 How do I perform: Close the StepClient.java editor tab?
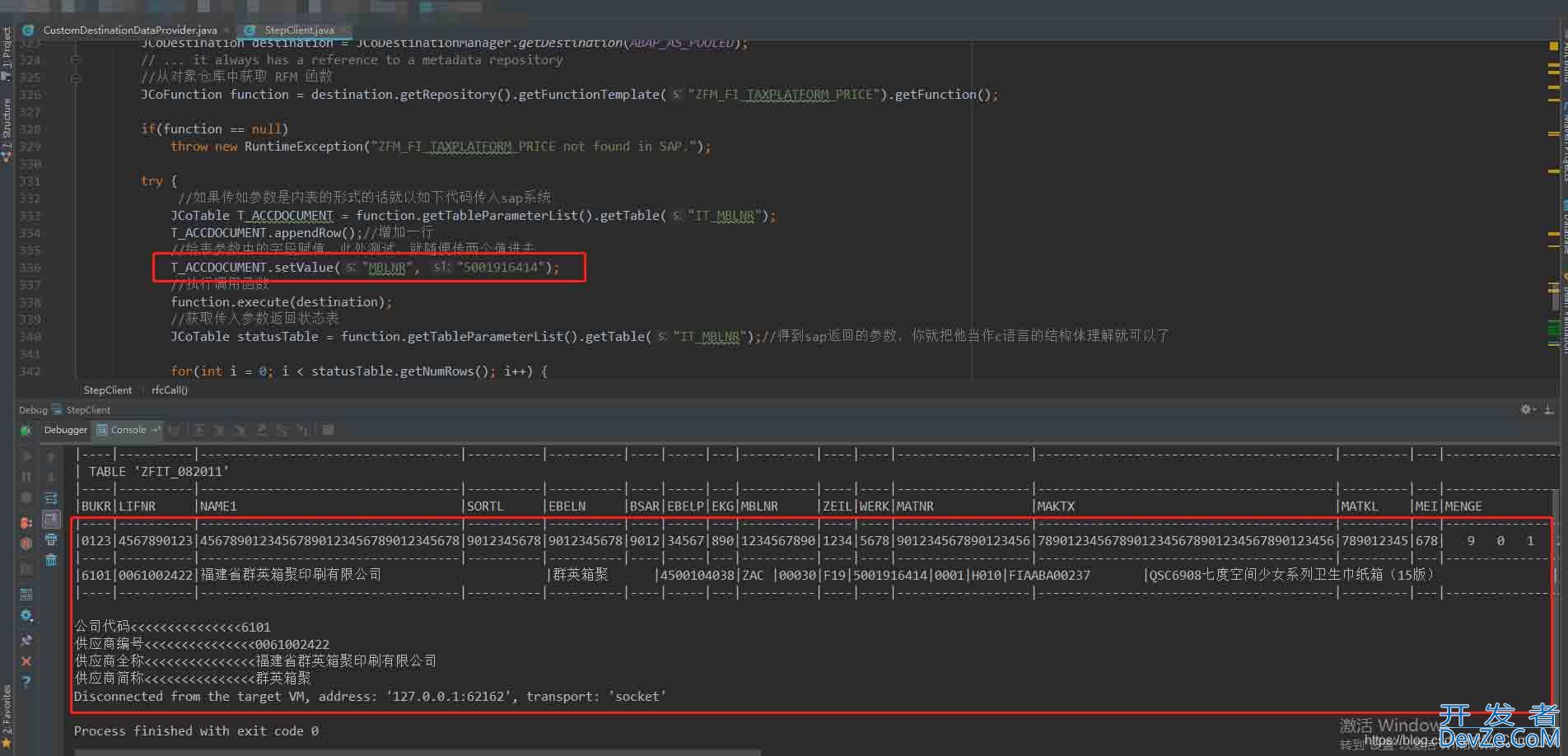click(344, 30)
